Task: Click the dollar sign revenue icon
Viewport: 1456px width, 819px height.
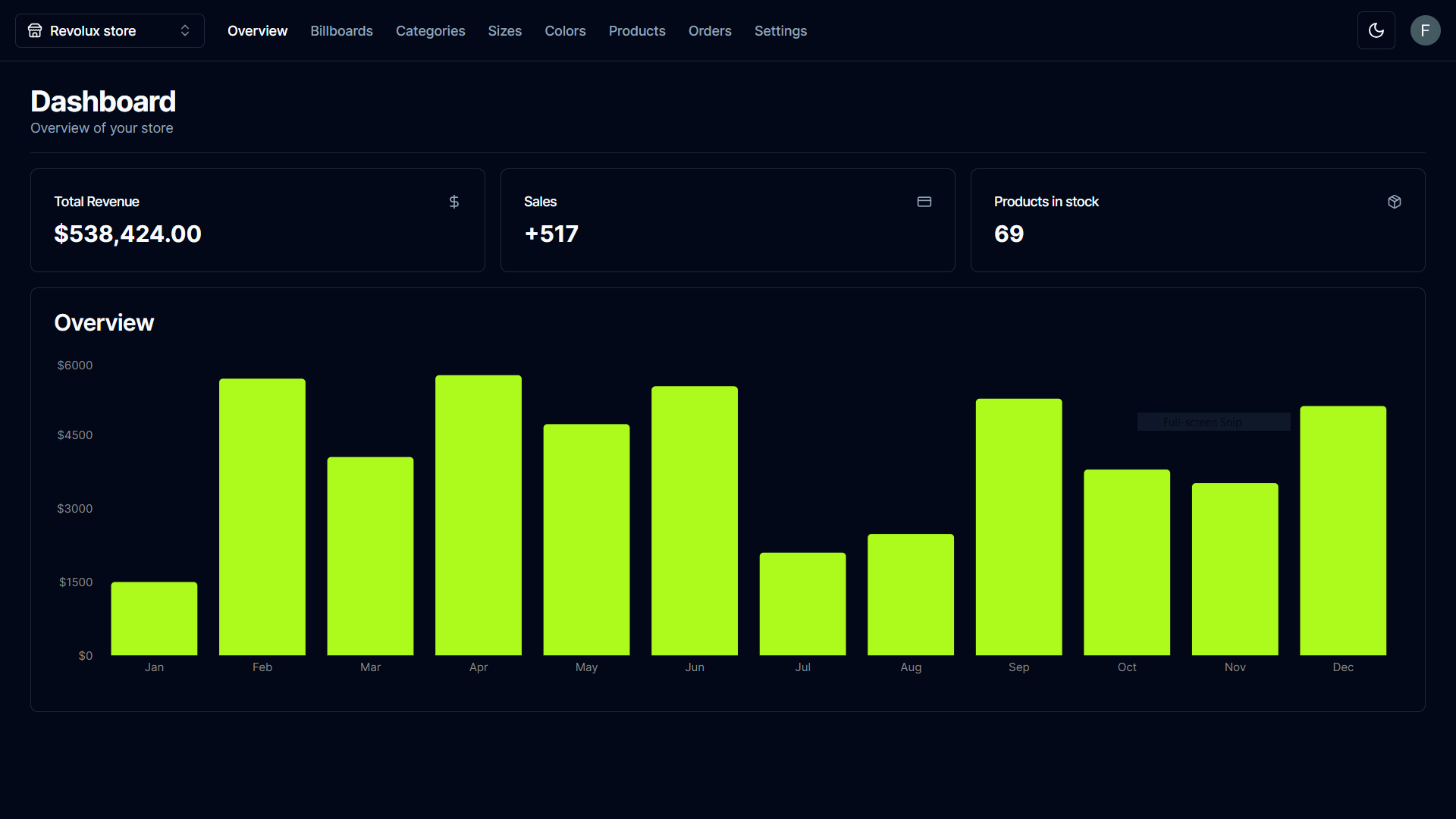Action: tap(454, 201)
